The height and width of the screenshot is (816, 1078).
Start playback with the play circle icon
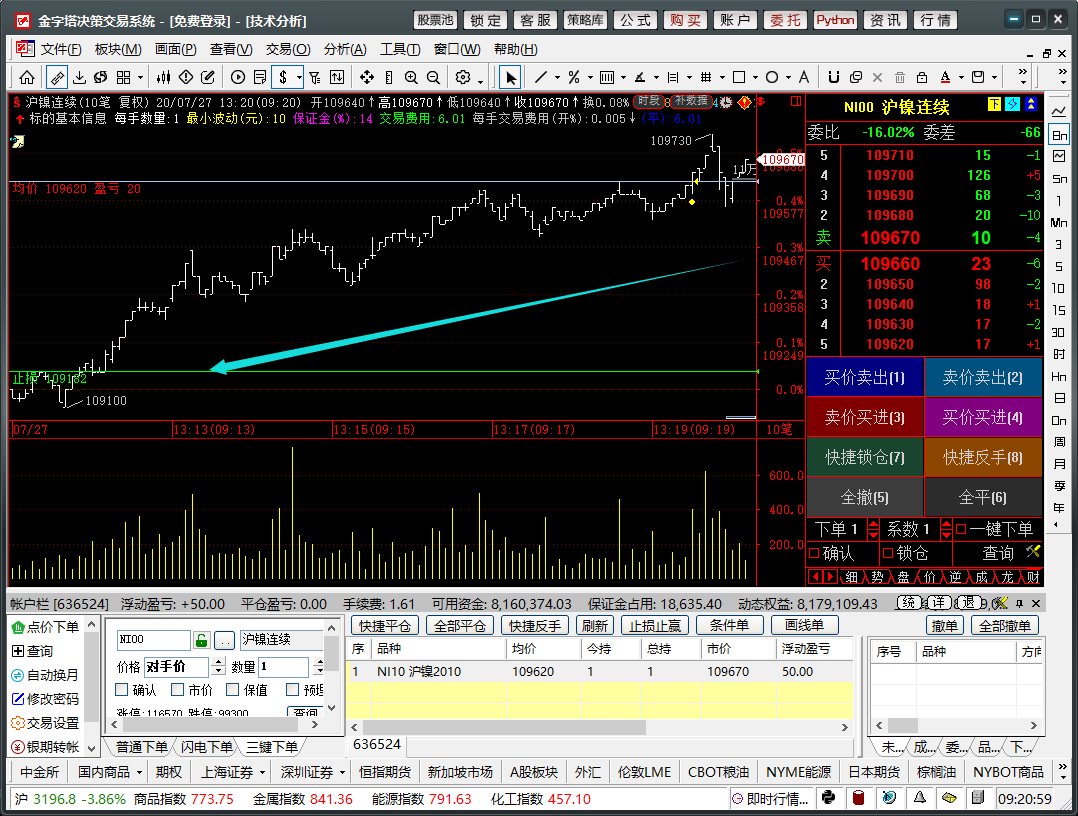point(238,77)
